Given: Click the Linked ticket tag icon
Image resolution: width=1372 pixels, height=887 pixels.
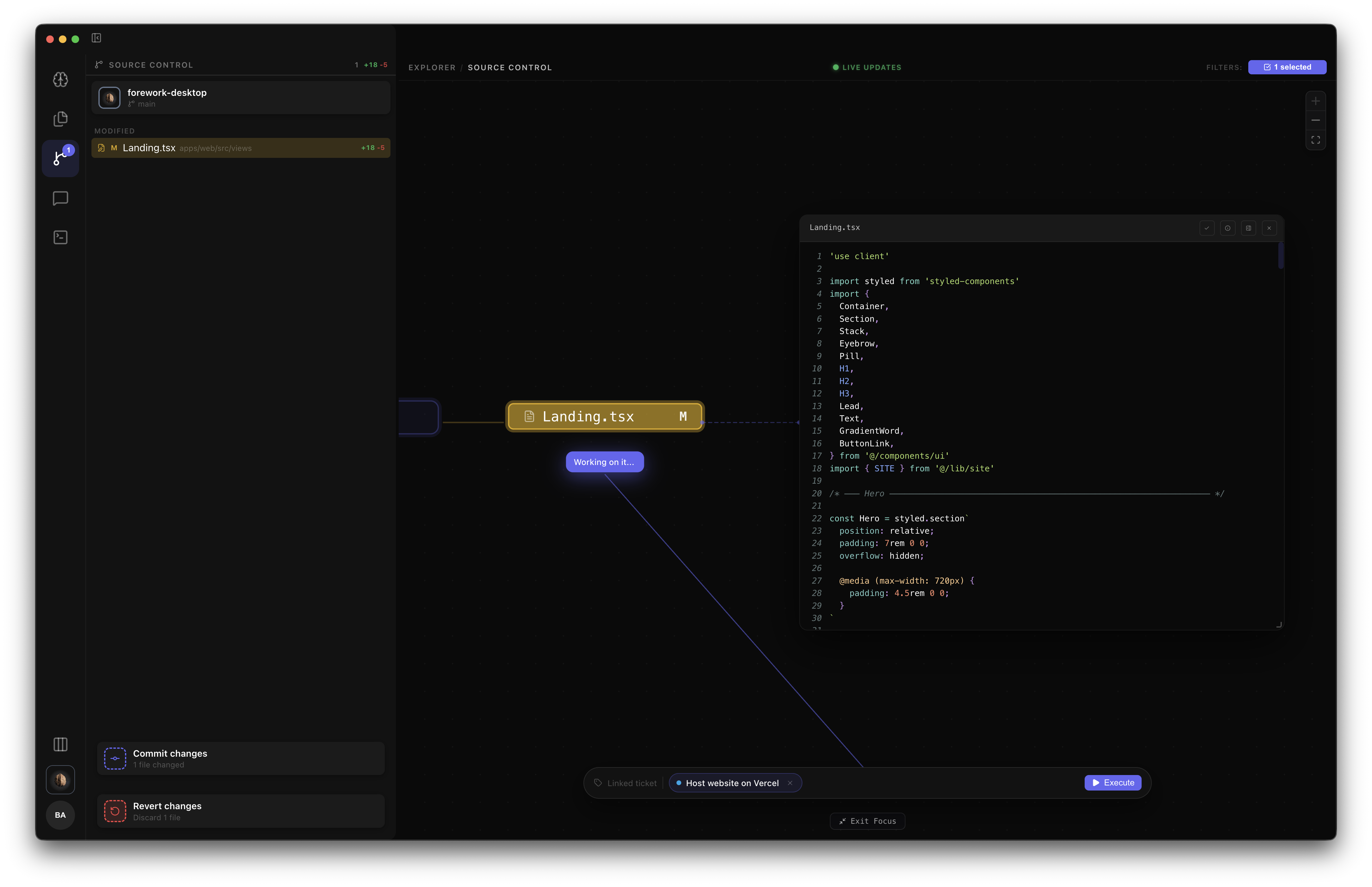Looking at the screenshot, I should [x=598, y=783].
